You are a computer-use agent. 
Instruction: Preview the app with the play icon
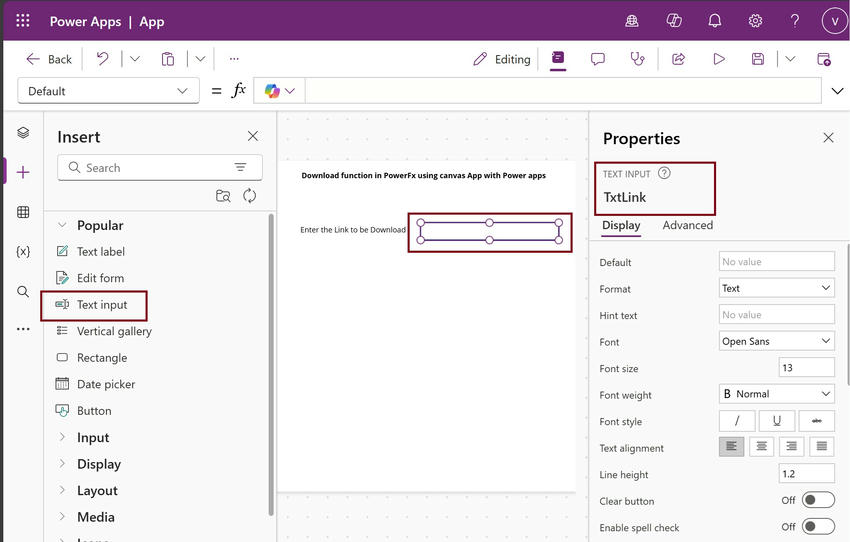tap(719, 59)
